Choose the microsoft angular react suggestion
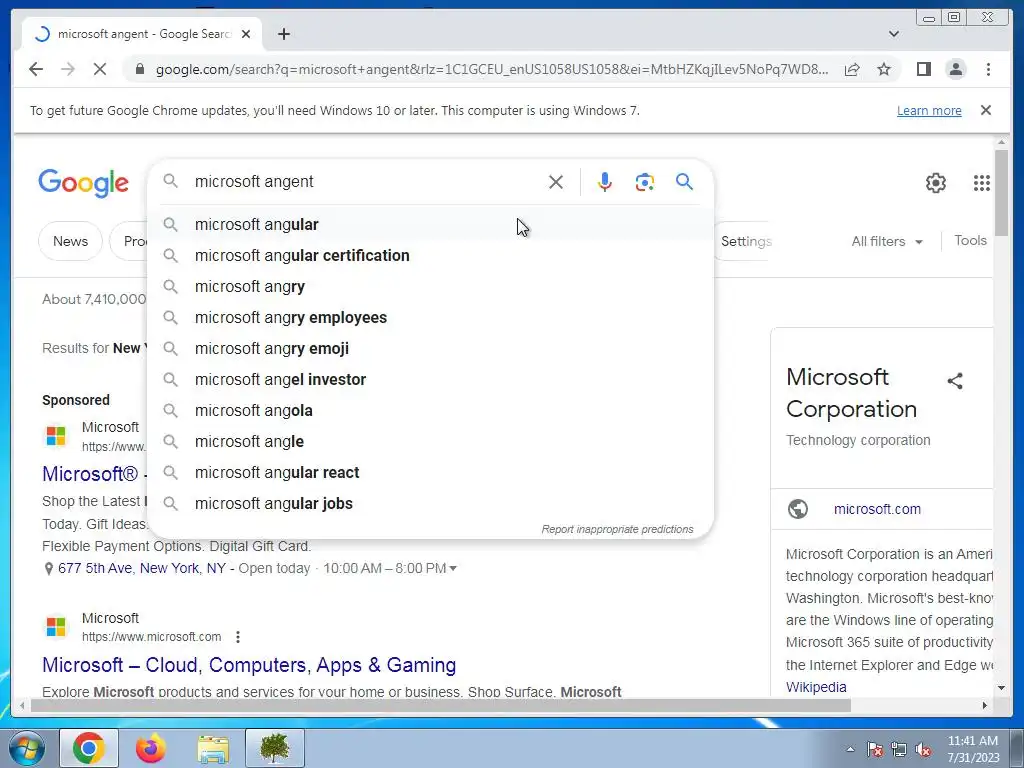This screenshot has height=768, width=1024. [431, 473]
